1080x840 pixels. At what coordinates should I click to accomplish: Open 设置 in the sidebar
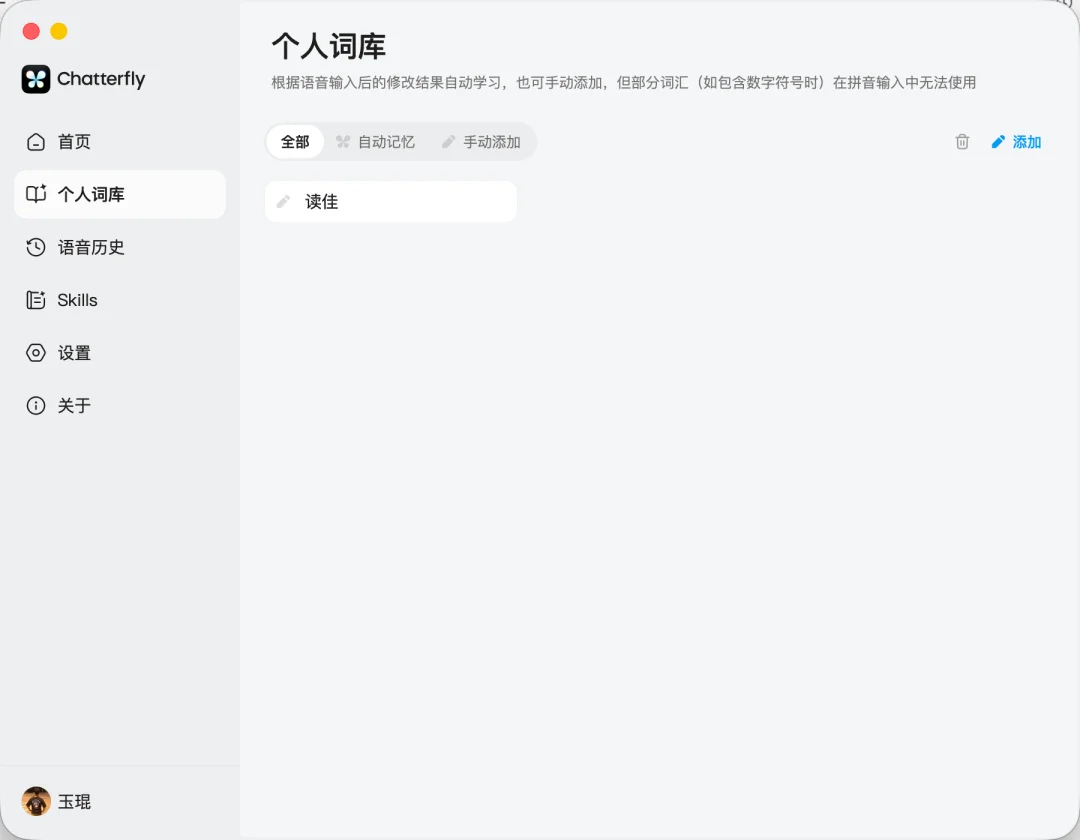tap(120, 353)
